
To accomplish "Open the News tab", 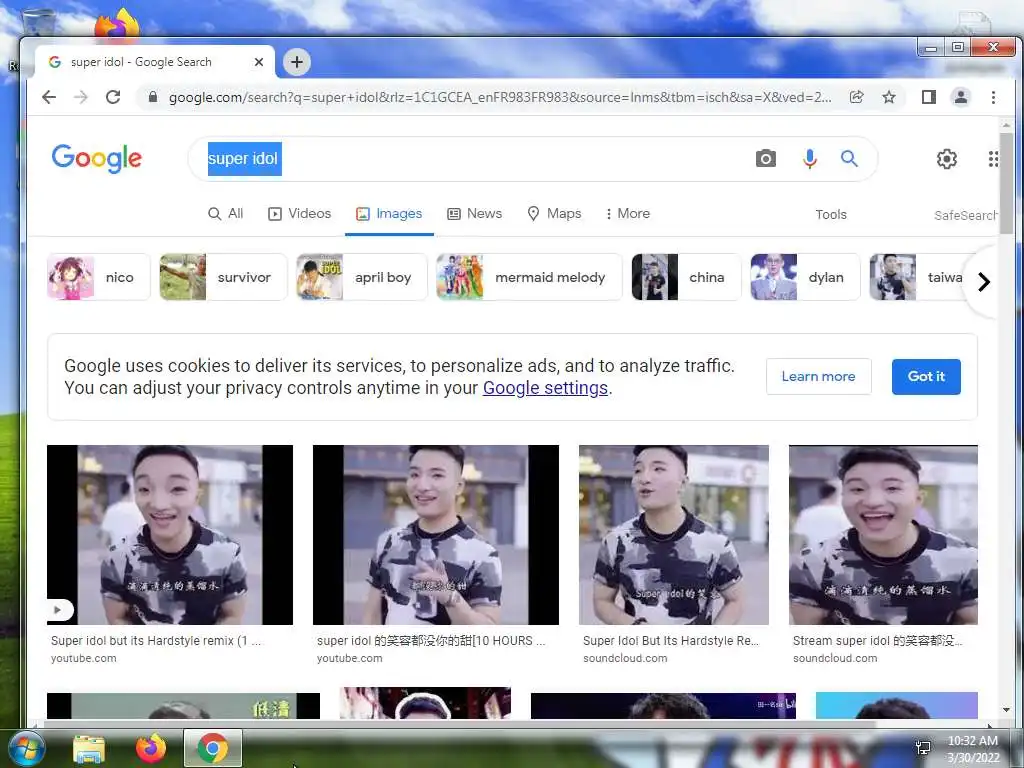I will click(x=475, y=214).
